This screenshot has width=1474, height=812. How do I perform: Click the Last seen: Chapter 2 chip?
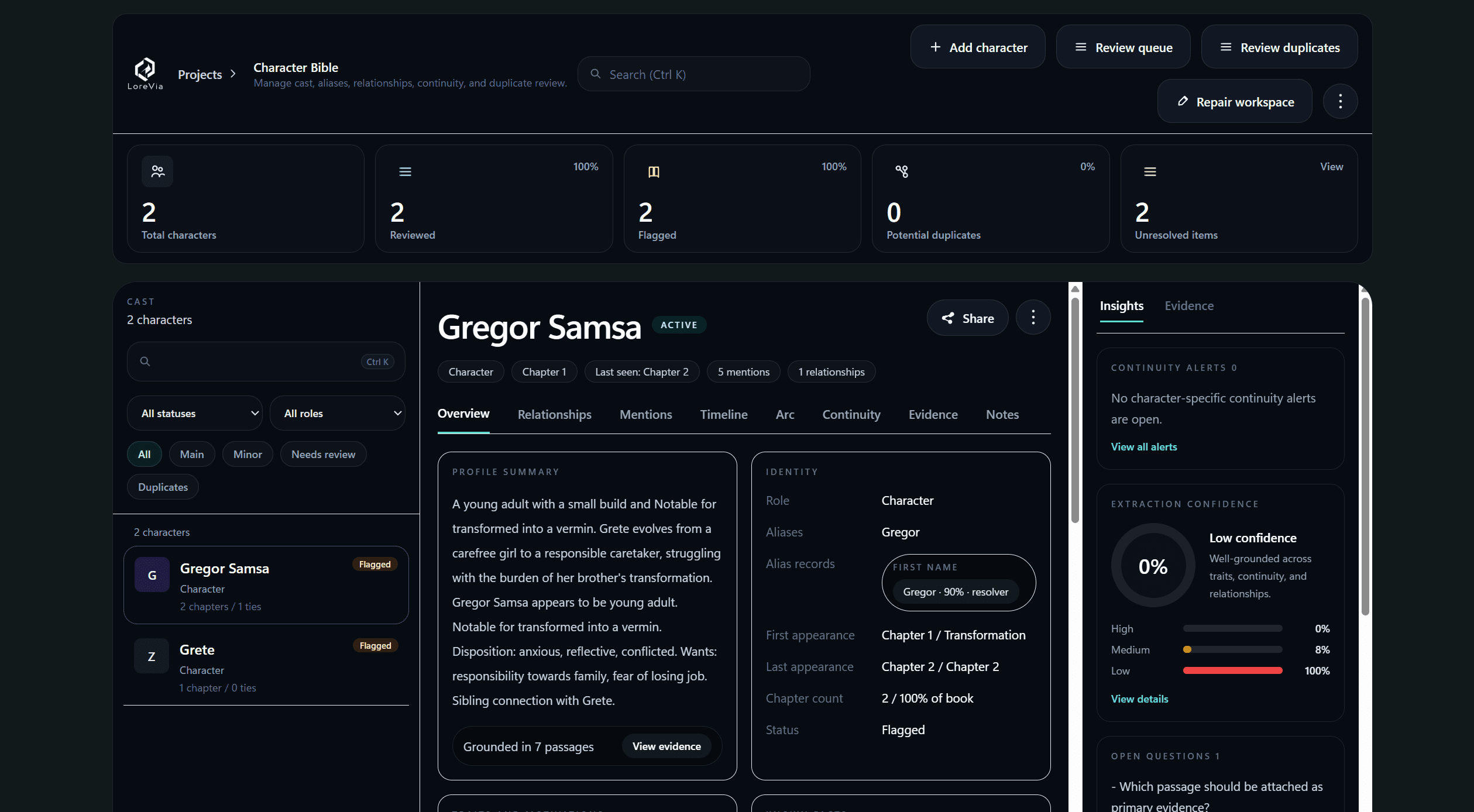coord(641,371)
